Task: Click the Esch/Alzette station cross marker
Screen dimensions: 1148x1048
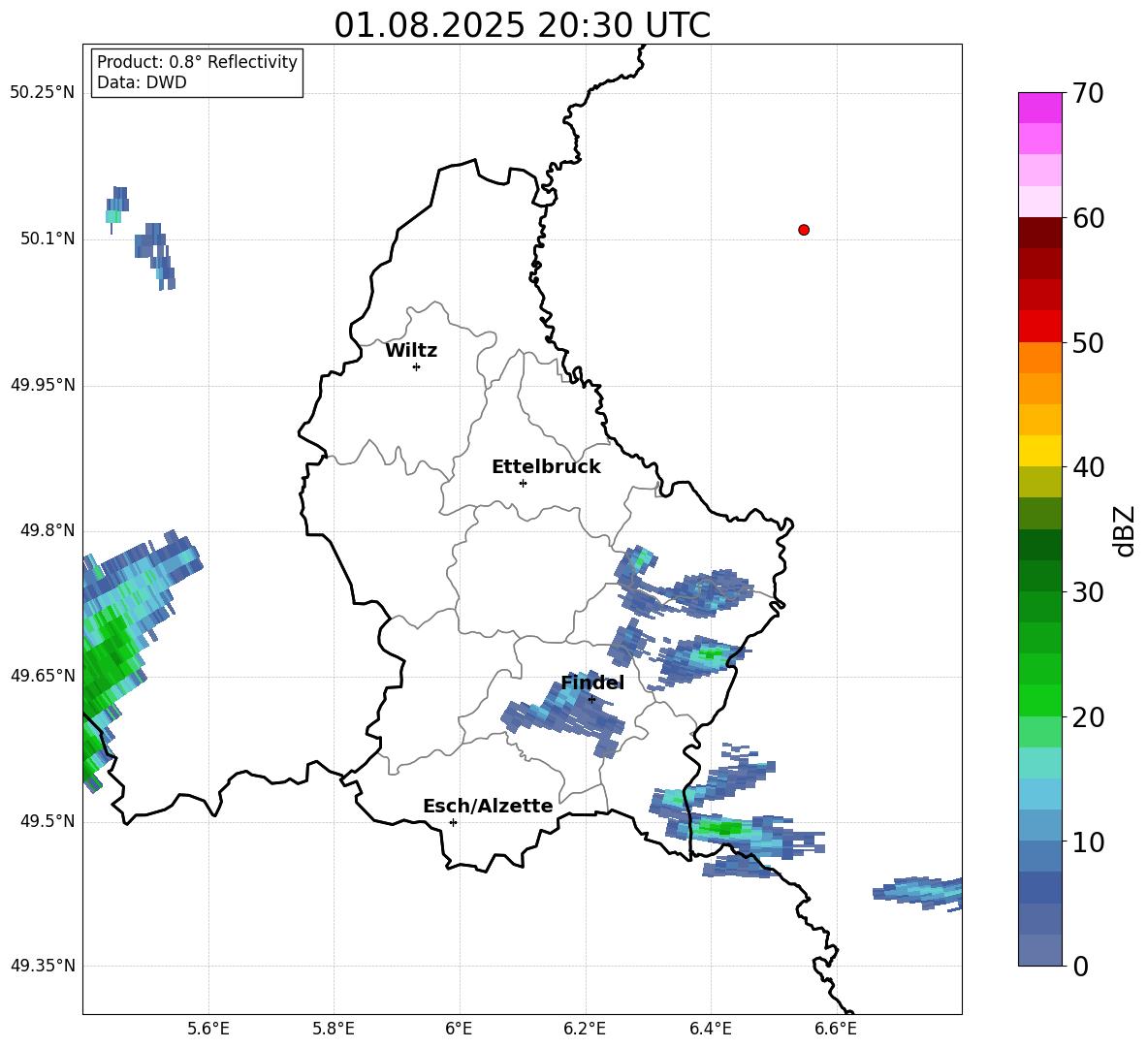Action: tap(453, 822)
